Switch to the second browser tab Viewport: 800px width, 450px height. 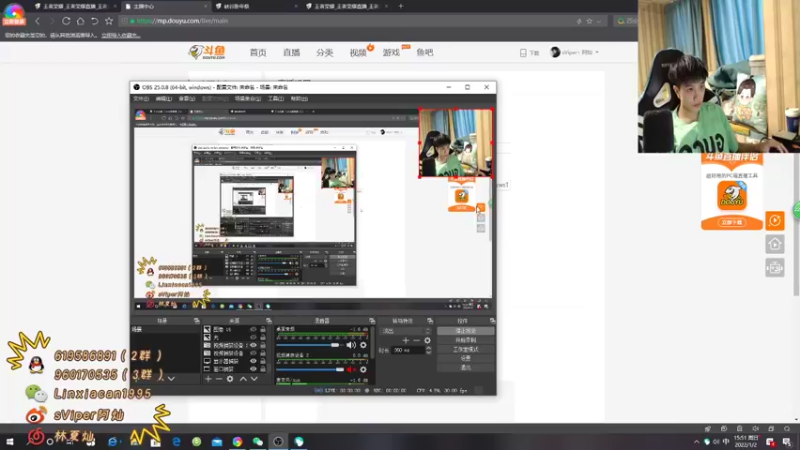166,7
